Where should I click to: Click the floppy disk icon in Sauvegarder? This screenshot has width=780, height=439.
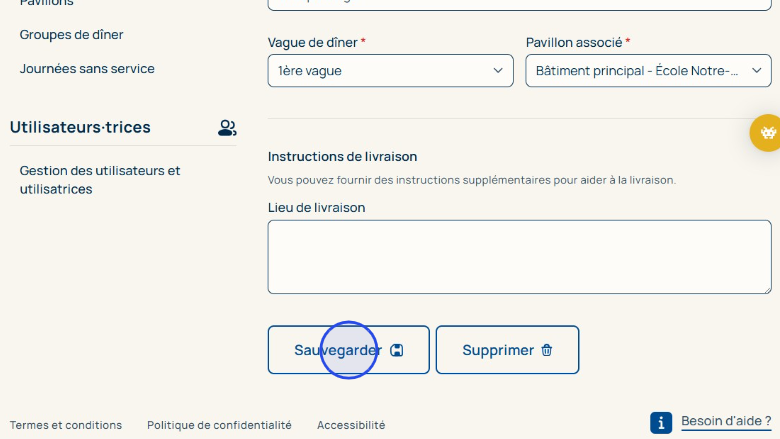pos(397,350)
